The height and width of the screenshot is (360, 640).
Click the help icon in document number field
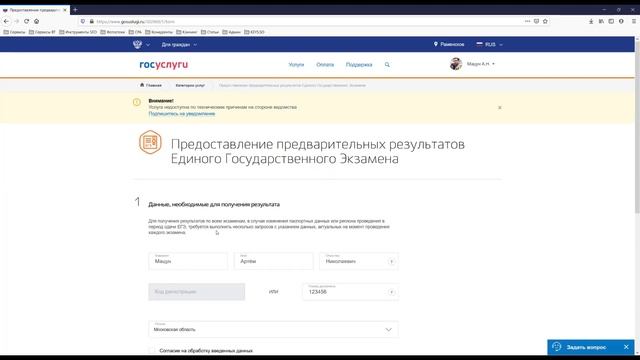point(391,292)
